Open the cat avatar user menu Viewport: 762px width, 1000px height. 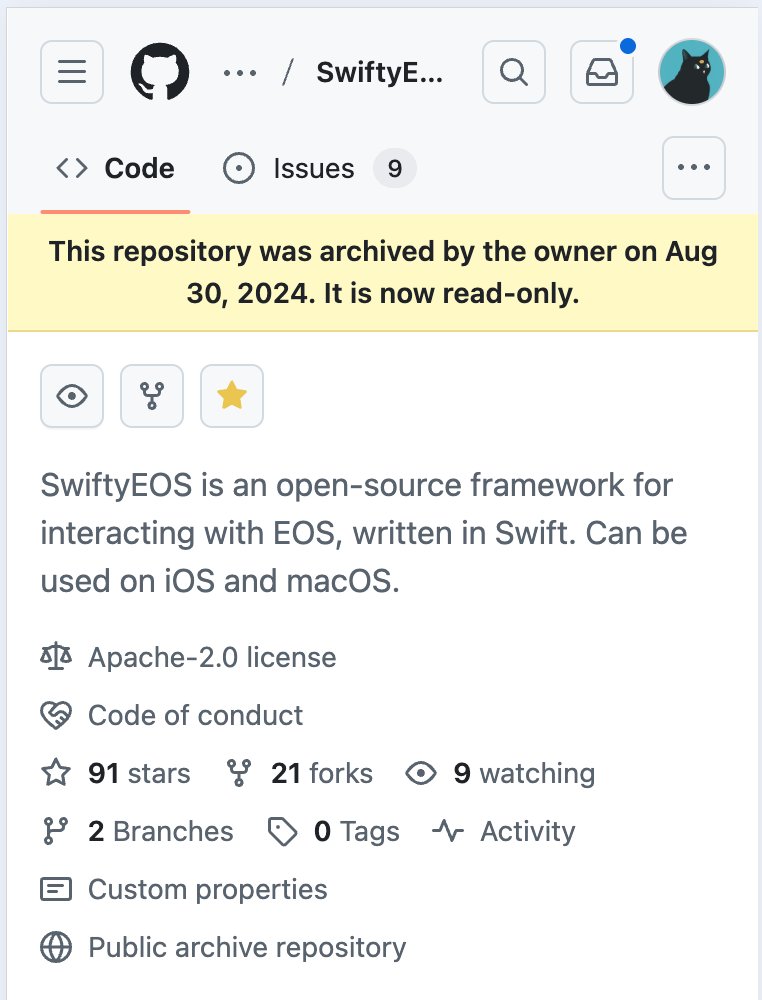pyautogui.click(x=692, y=72)
